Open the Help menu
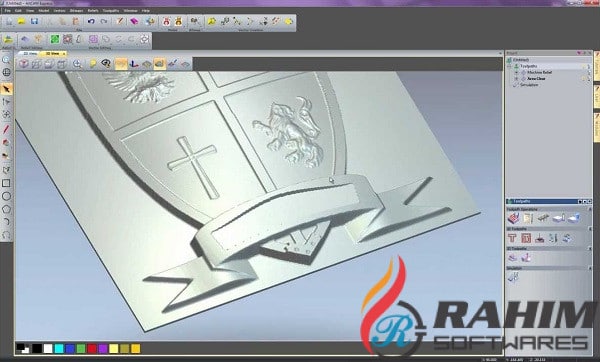Viewport: 600px width, 362px height. [146, 11]
